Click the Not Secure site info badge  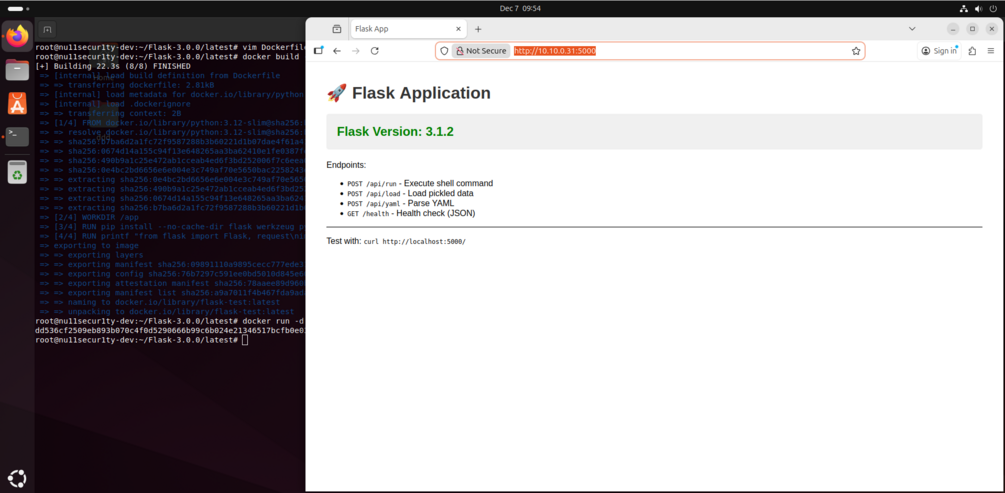tap(481, 51)
